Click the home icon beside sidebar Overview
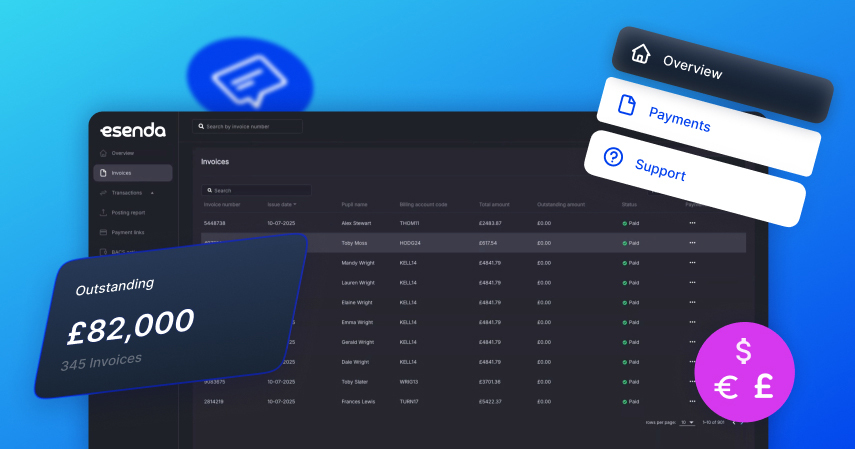This screenshot has width=855, height=449. click(103, 153)
